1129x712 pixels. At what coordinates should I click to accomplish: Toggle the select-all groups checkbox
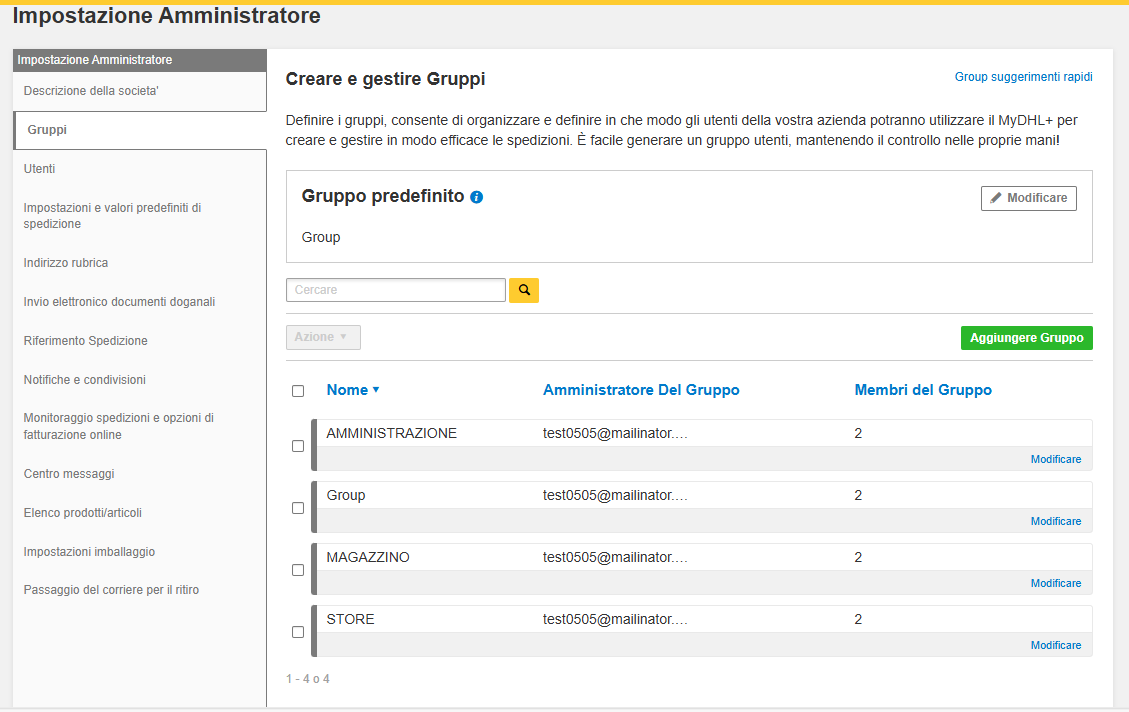point(298,391)
